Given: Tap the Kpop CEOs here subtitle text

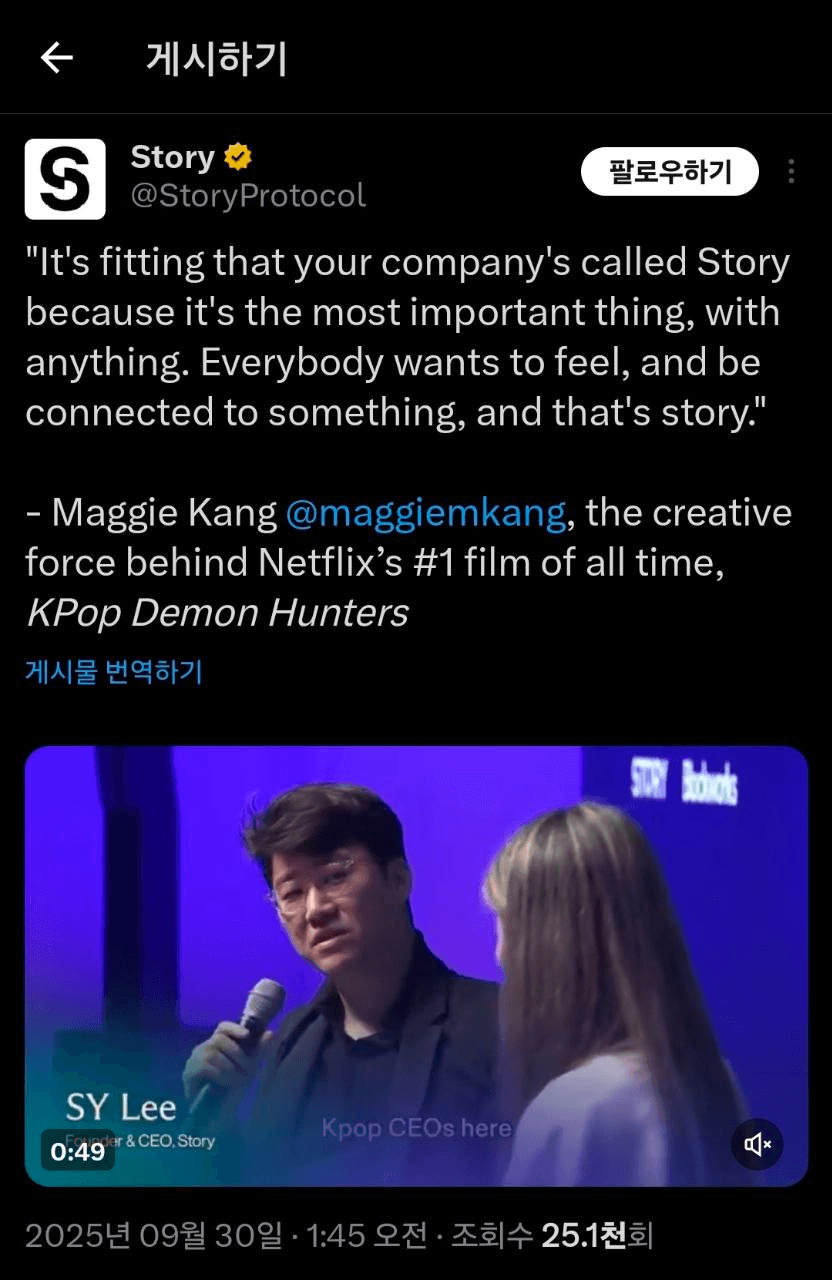Looking at the screenshot, I should [416, 1128].
